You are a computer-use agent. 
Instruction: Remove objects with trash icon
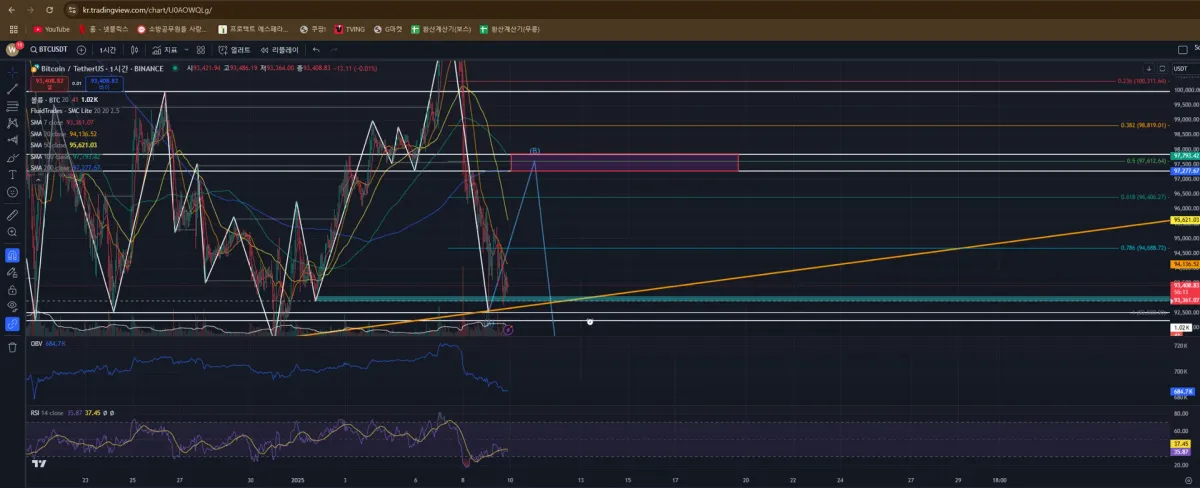pyautogui.click(x=12, y=347)
